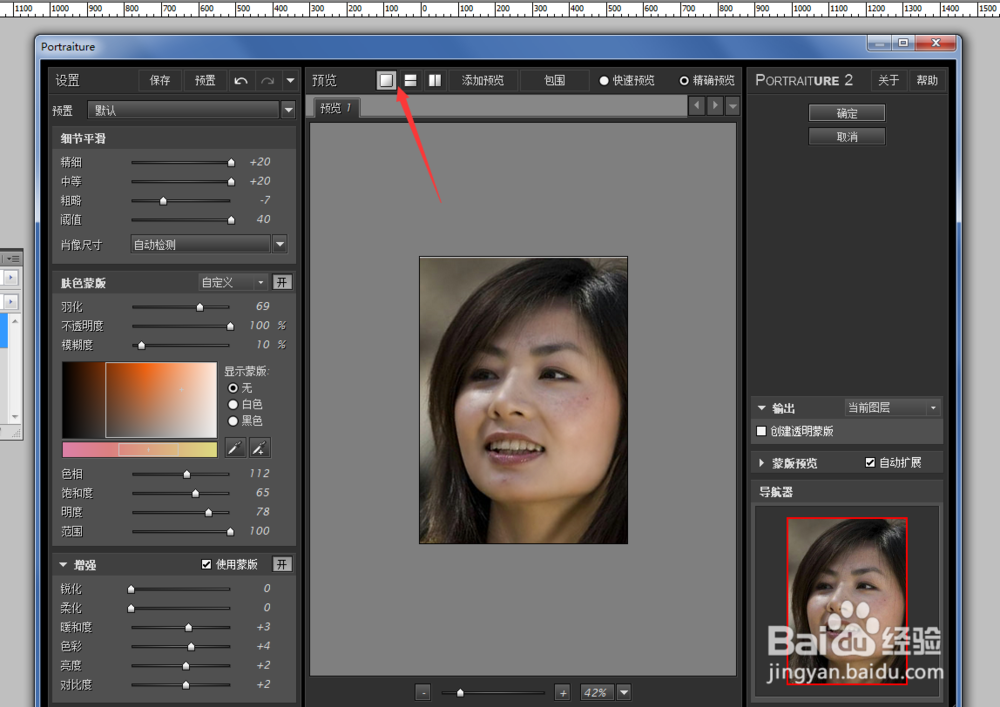The width and height of the screenshot is (1000, 707).
Task: Open preview tabs list dropdown arrow
Action: pos(733,105)
